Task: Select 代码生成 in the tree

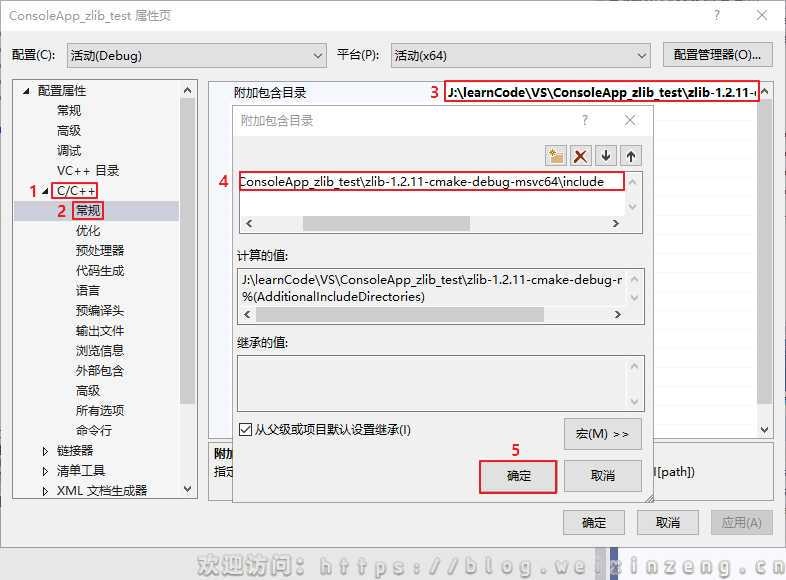Action: (x=100, y=271)
